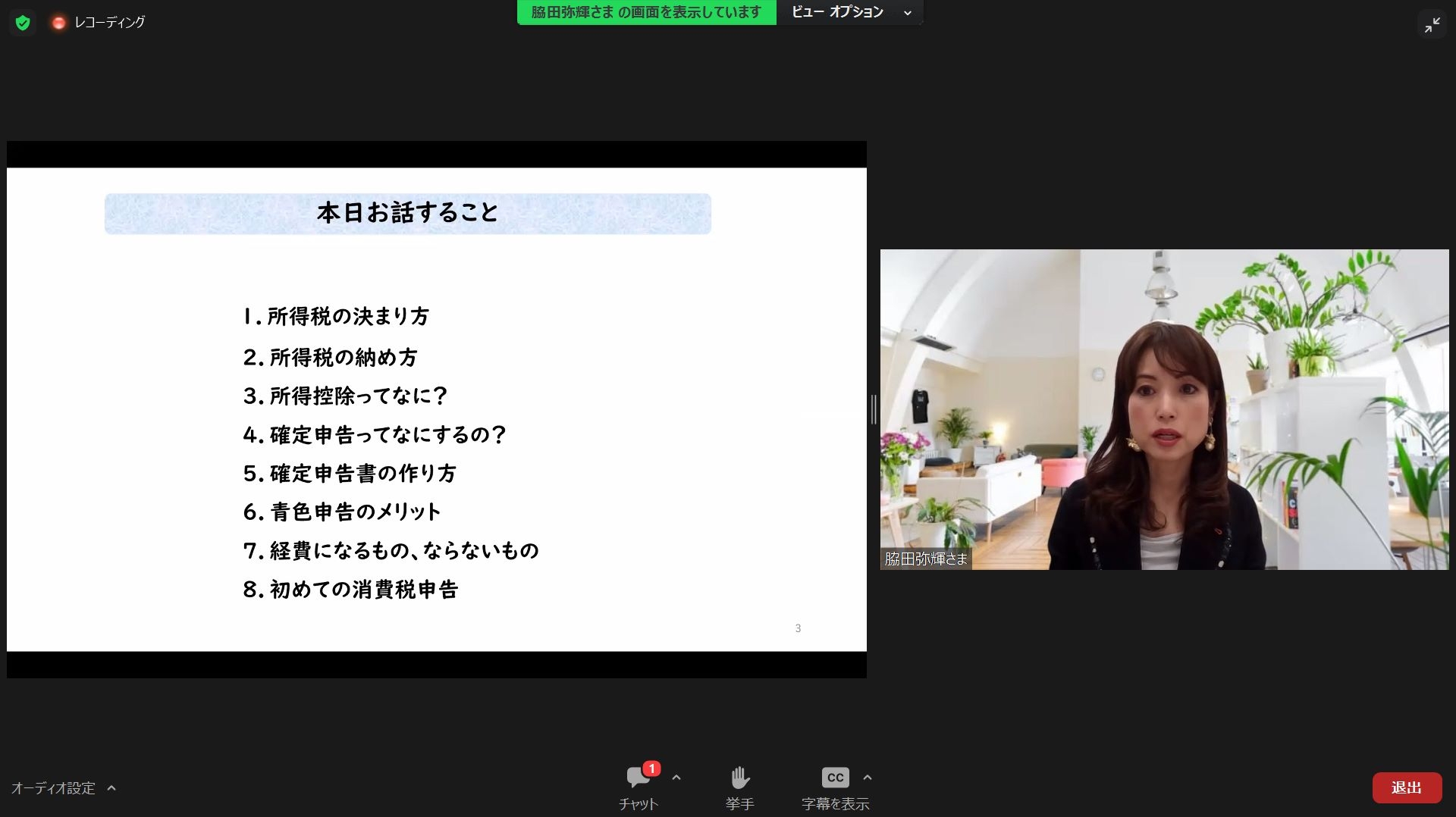Screen dimensions: 1456x817
Task: Click the green screen-sharing banner 脇田弥輝さま
Action: point(646,12)
